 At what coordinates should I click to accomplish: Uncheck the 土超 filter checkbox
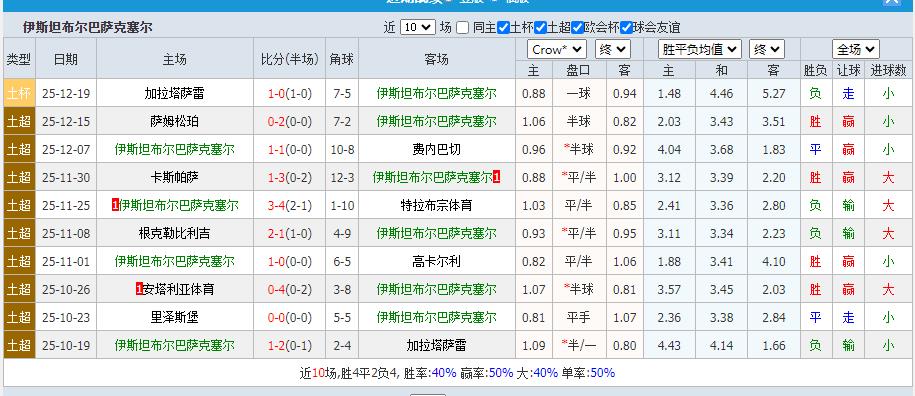[540, 27]
